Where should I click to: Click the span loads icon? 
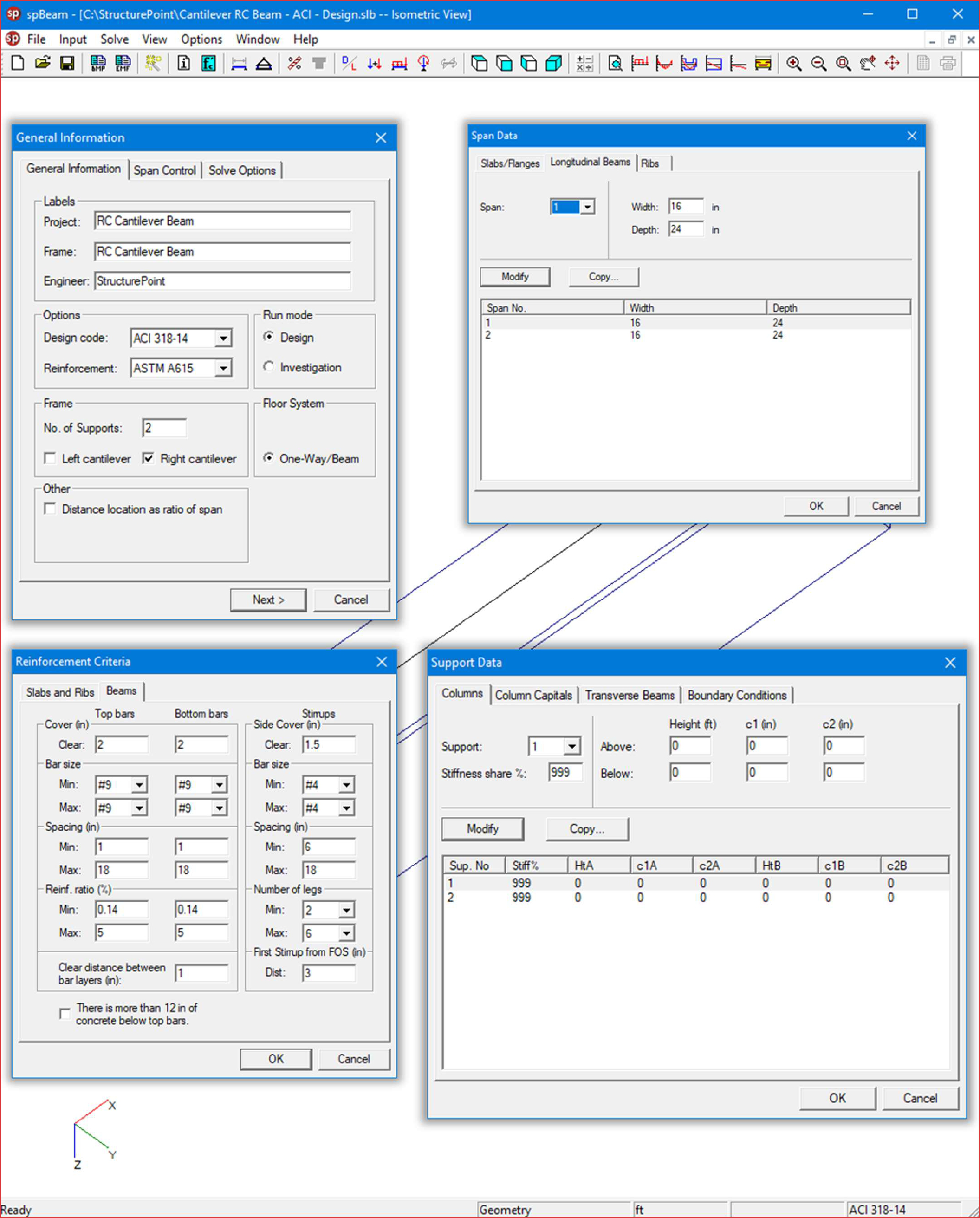point(399,63)
